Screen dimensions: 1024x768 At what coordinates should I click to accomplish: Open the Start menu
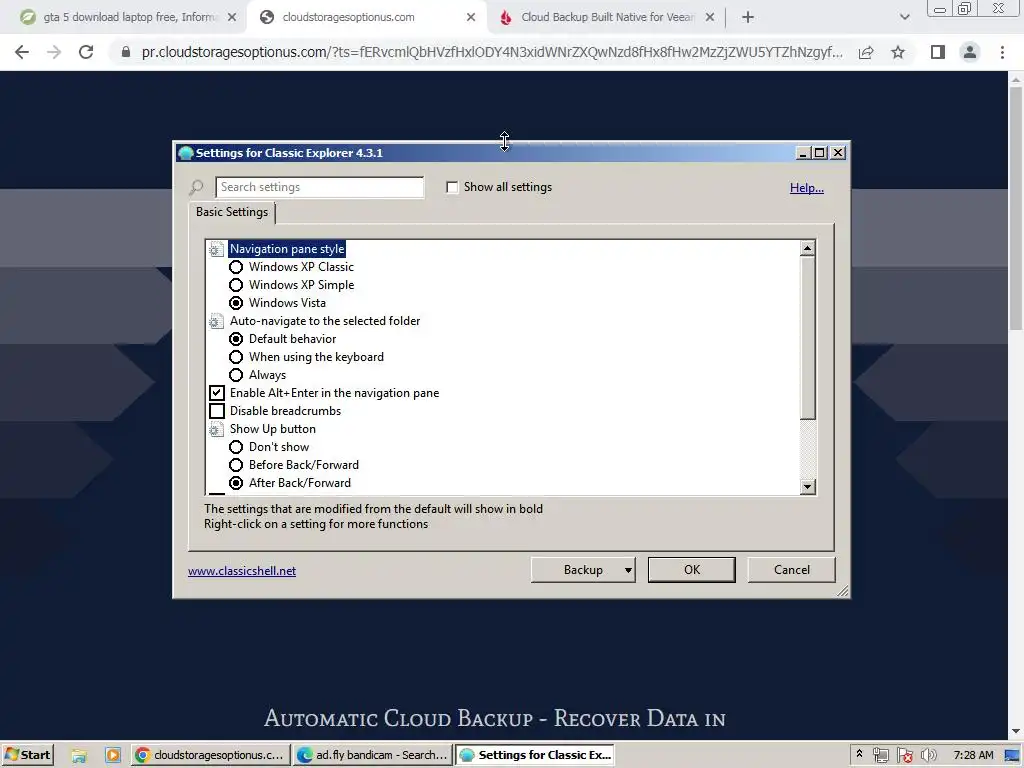pos(27,755)
